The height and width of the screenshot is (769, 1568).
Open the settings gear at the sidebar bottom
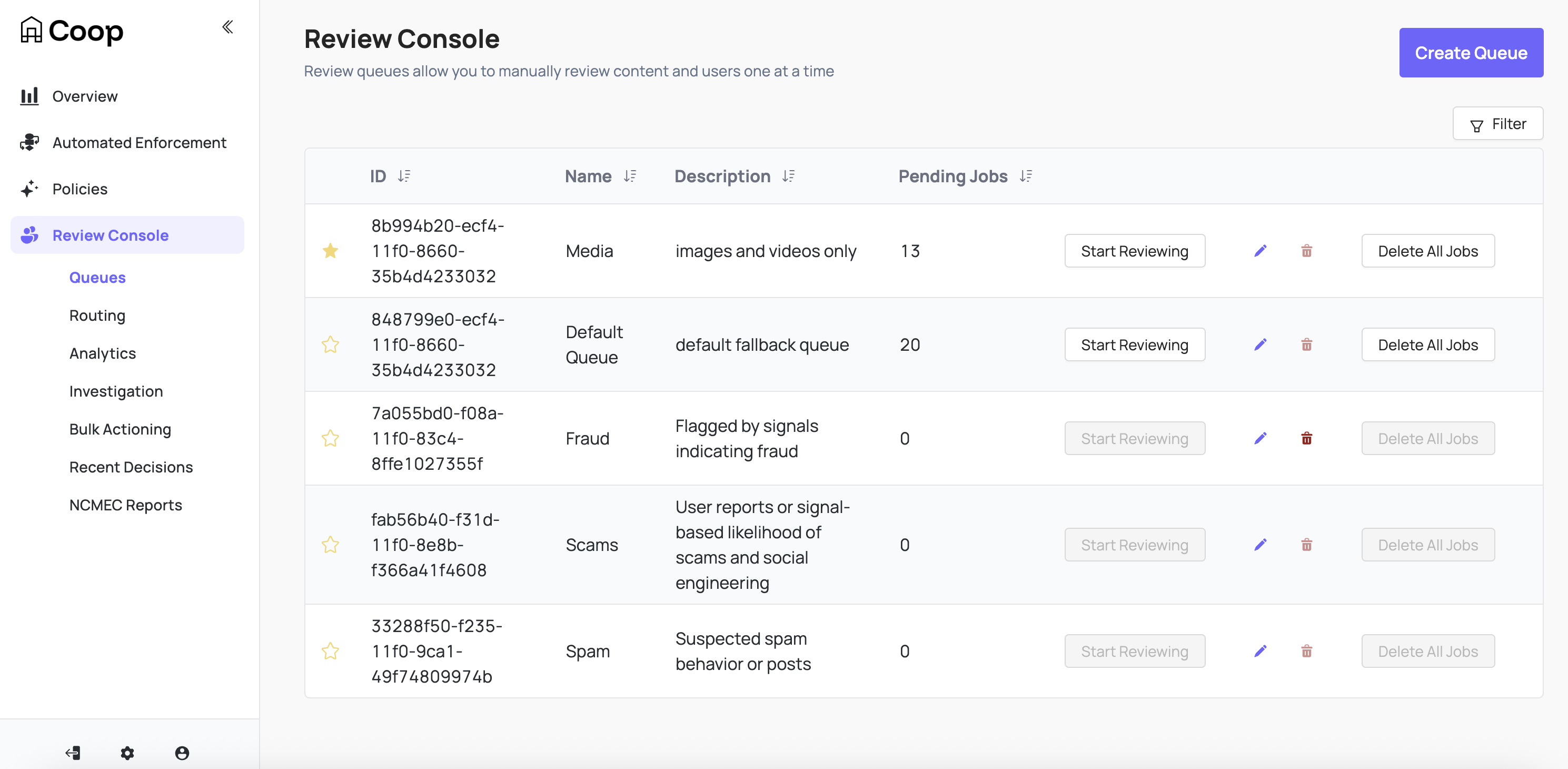[x=127, y=753]
